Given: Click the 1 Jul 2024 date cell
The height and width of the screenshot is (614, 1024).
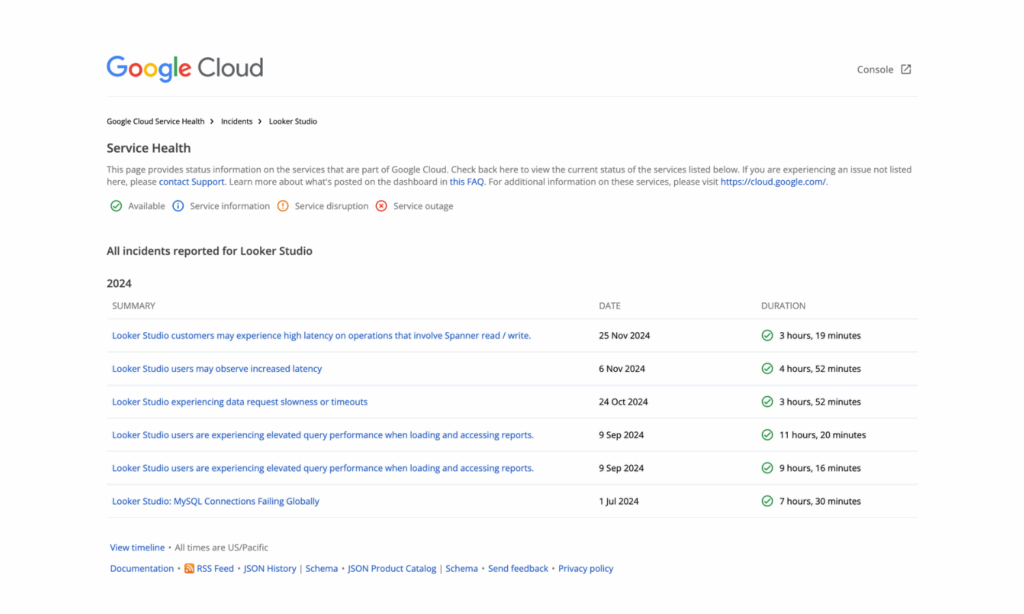Looking at the screenshot, I should point(618,501).
